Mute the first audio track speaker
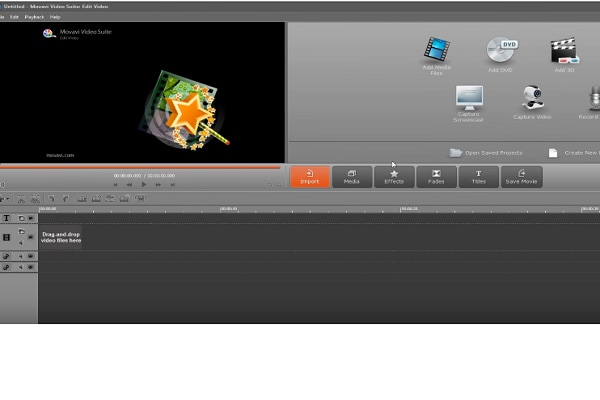 point(20,256)
